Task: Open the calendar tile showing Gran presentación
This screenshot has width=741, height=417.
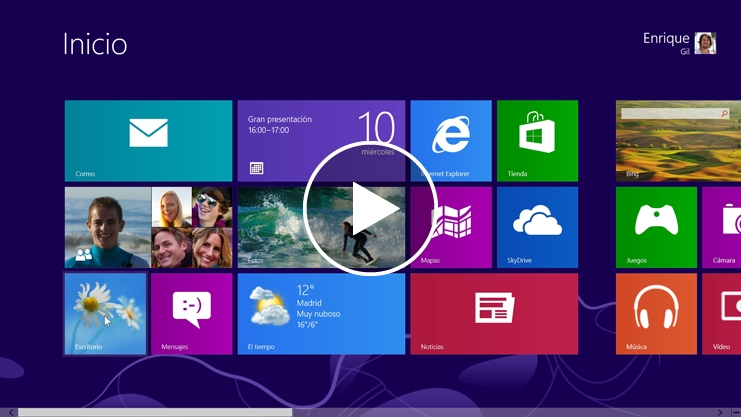Action: click(x=321, y=140)
